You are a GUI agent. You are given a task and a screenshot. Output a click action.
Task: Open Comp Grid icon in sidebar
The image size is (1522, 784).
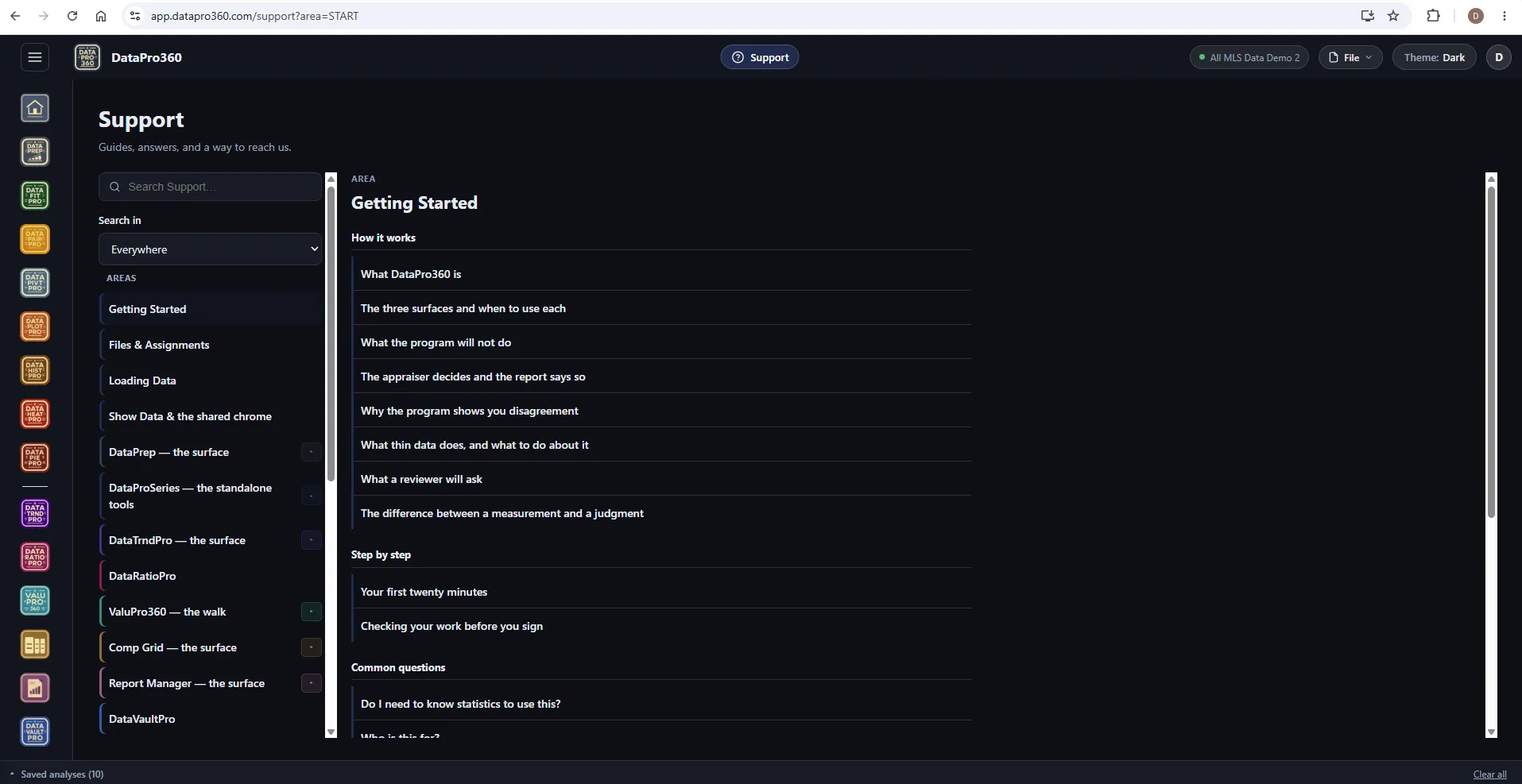coord(35,644)
